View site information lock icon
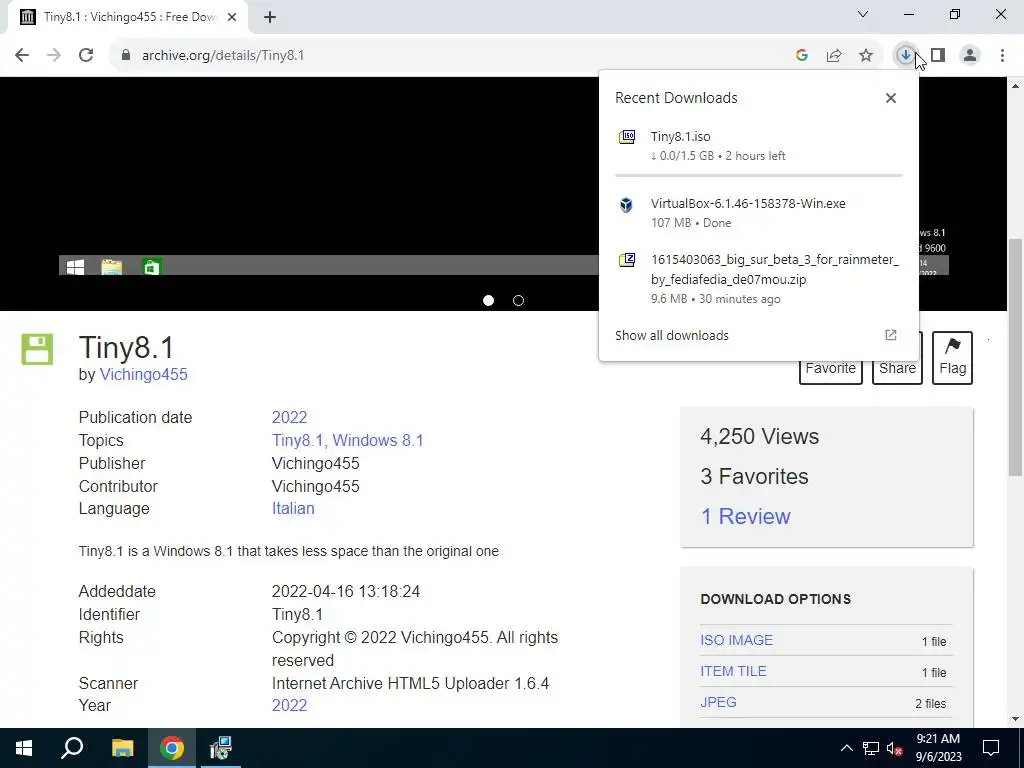The height and width of the screenshot is (768, 1024). (x=126, y=56)
